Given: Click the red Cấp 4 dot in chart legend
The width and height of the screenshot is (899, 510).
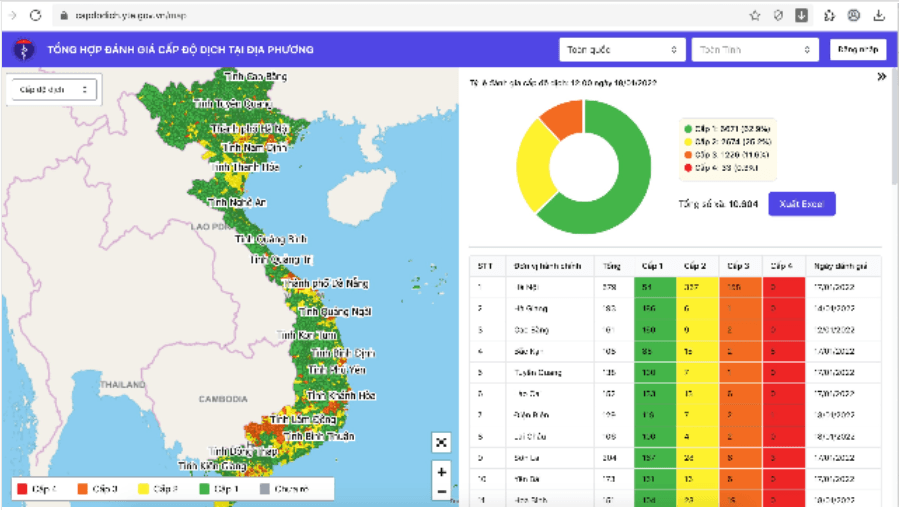Looking at the screenshot, I should pos(688,168).
